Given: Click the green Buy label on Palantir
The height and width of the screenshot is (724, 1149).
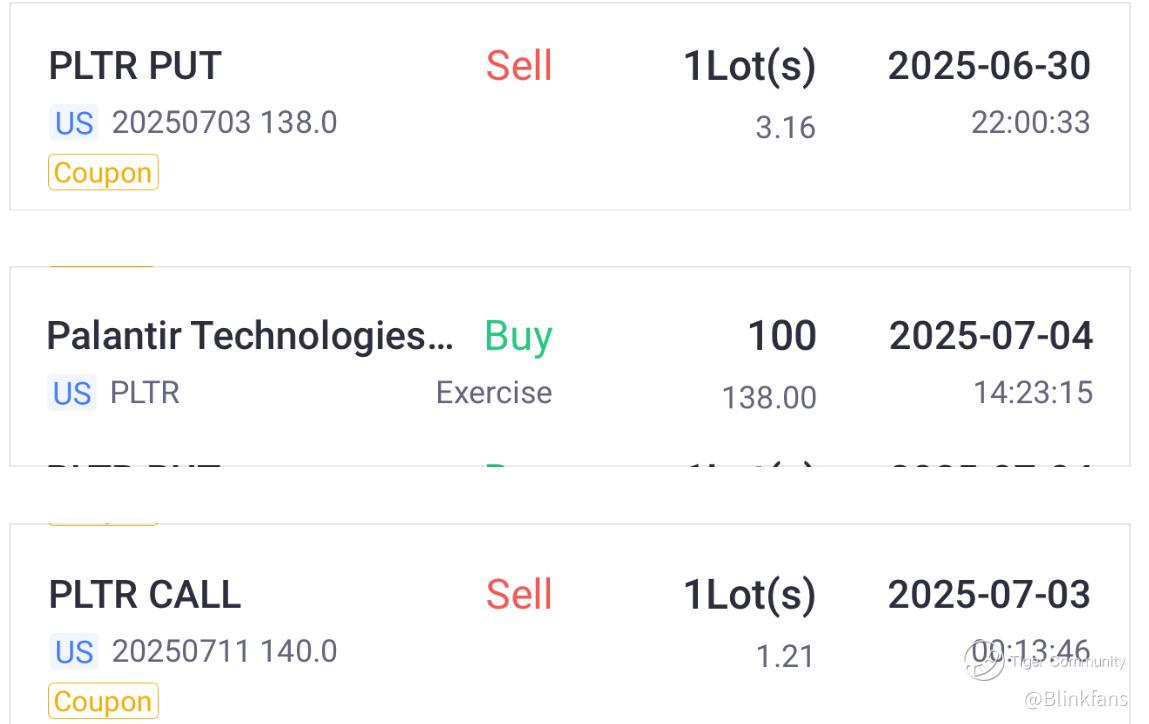Looking at the screenshot, I should 518,336.
